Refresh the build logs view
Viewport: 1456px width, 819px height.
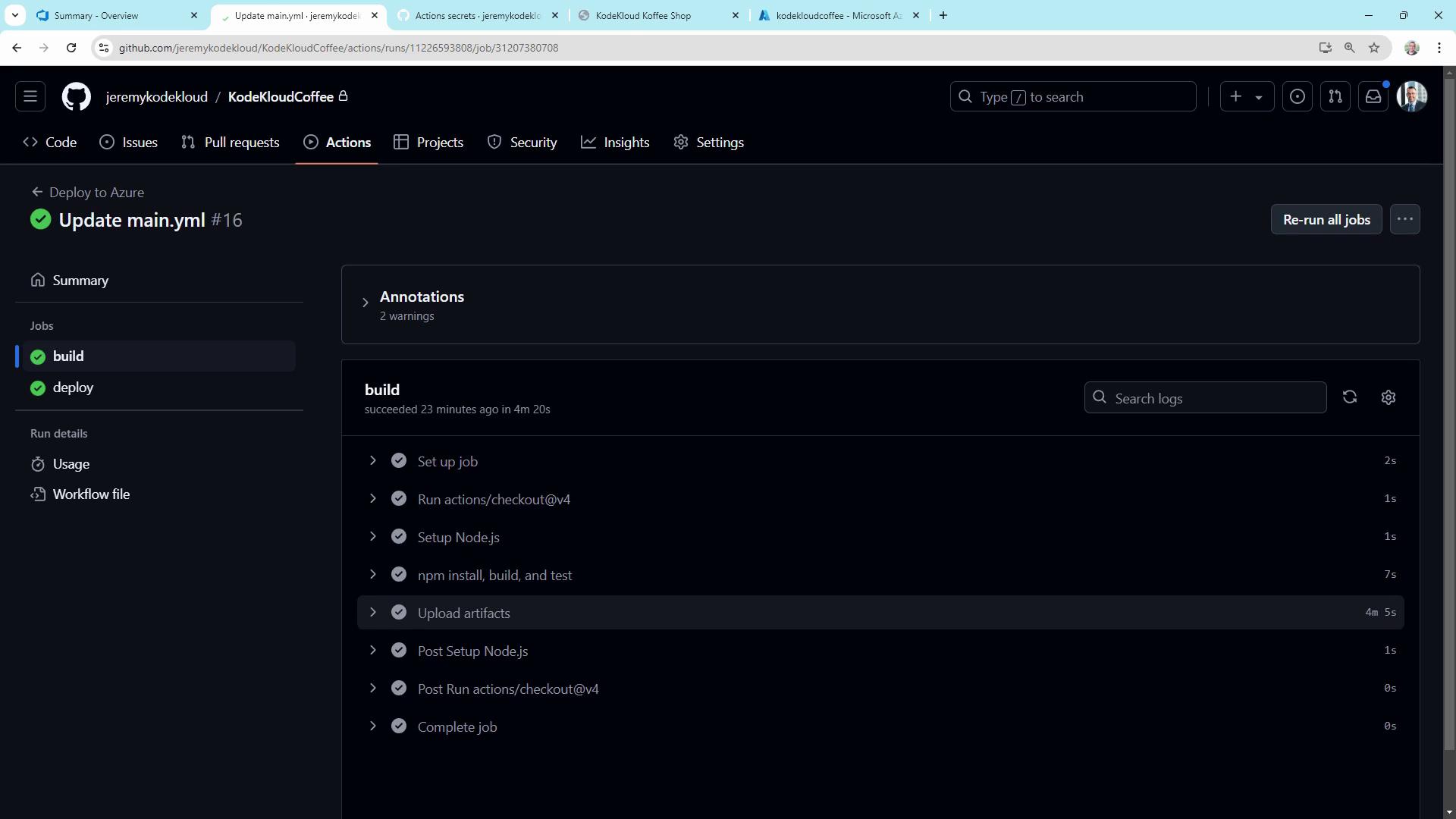1350,397
